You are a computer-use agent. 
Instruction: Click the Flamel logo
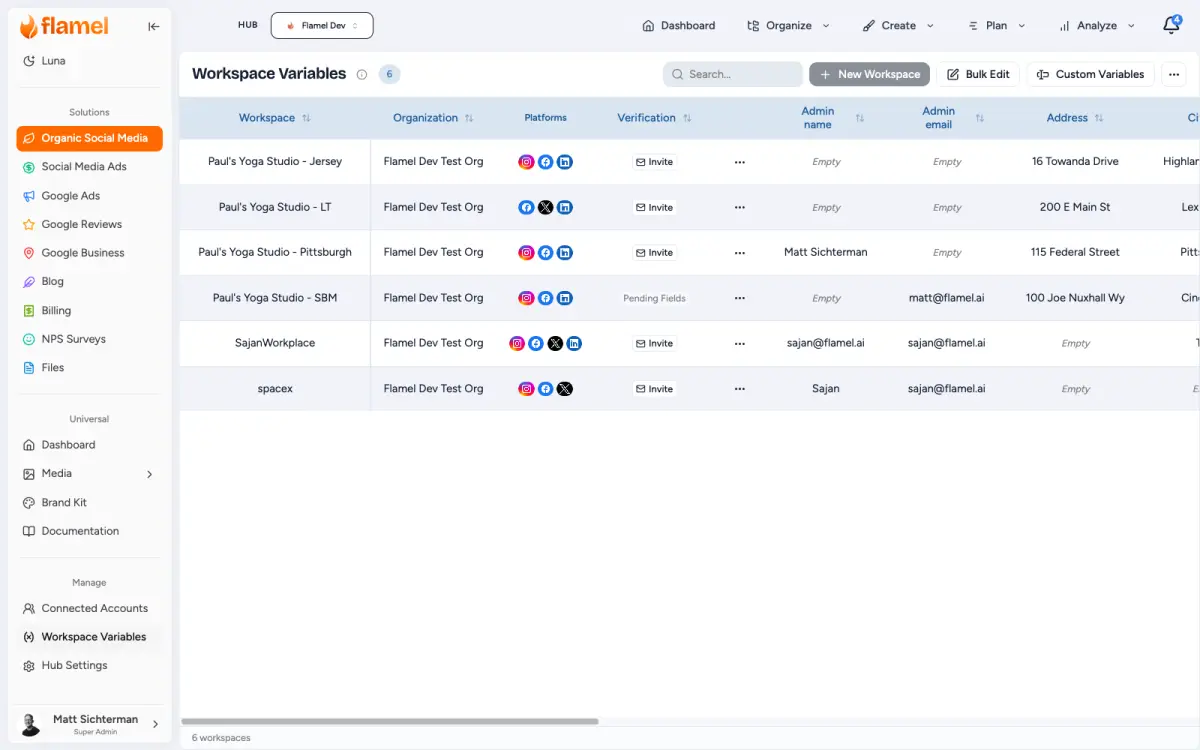click(x=65, y=26)
